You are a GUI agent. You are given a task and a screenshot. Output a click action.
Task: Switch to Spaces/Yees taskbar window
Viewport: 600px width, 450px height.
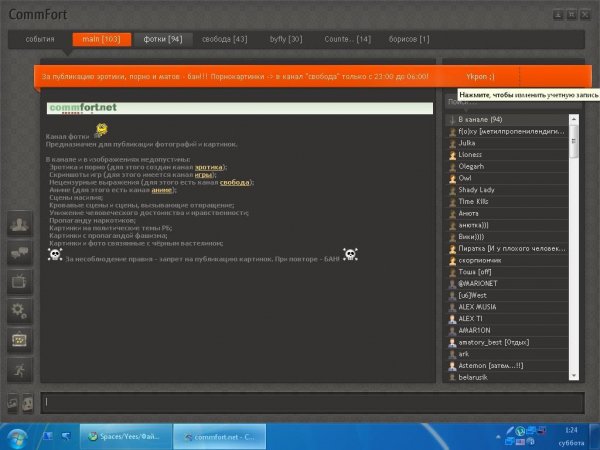tap(126, 437)
